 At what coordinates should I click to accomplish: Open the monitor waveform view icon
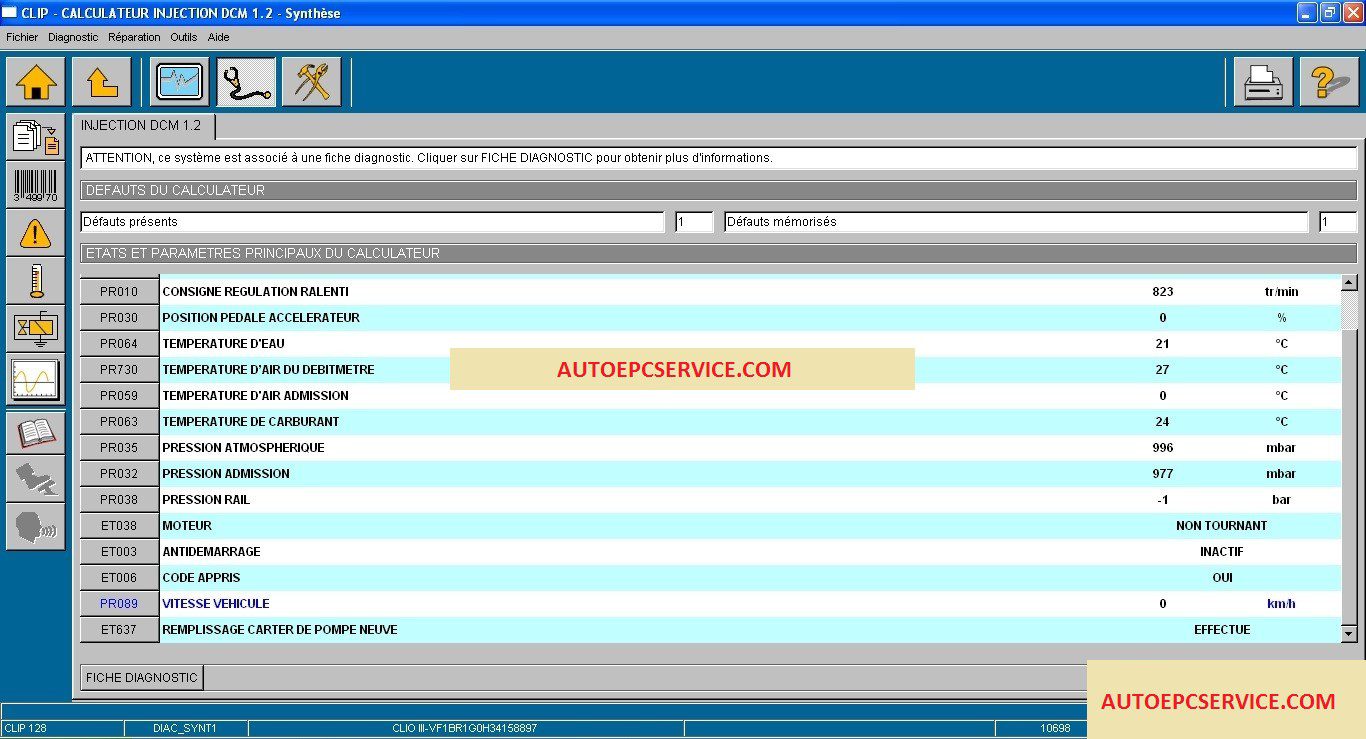(179, 81)
